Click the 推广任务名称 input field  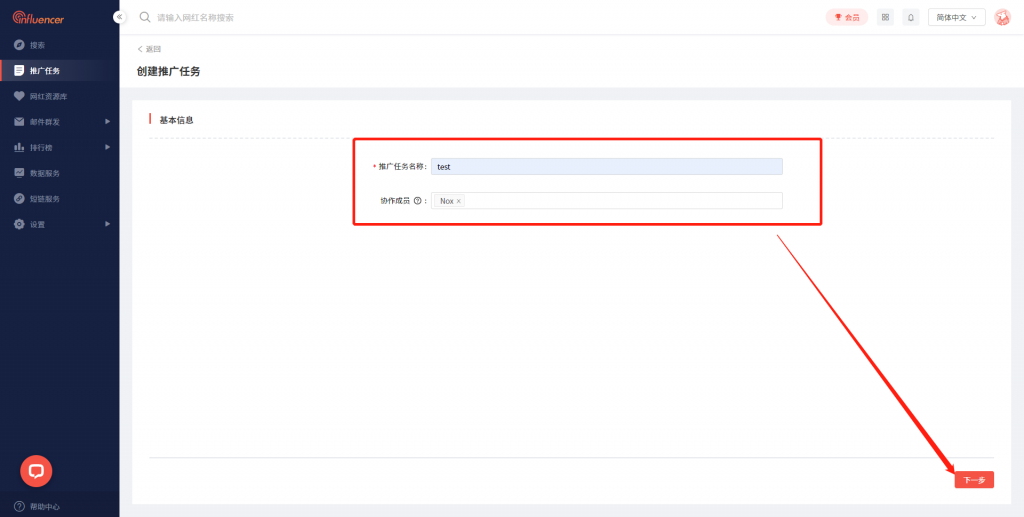coord(606,167)
